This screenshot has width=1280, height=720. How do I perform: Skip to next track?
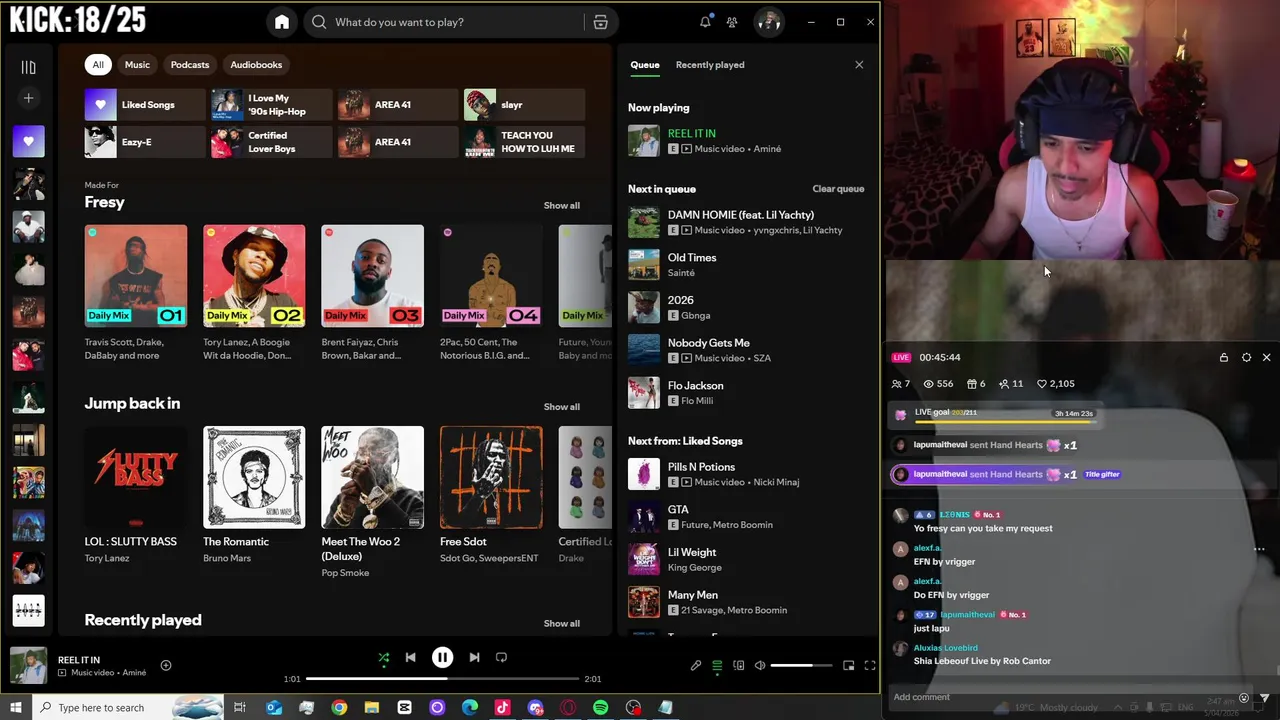point(474,657)
